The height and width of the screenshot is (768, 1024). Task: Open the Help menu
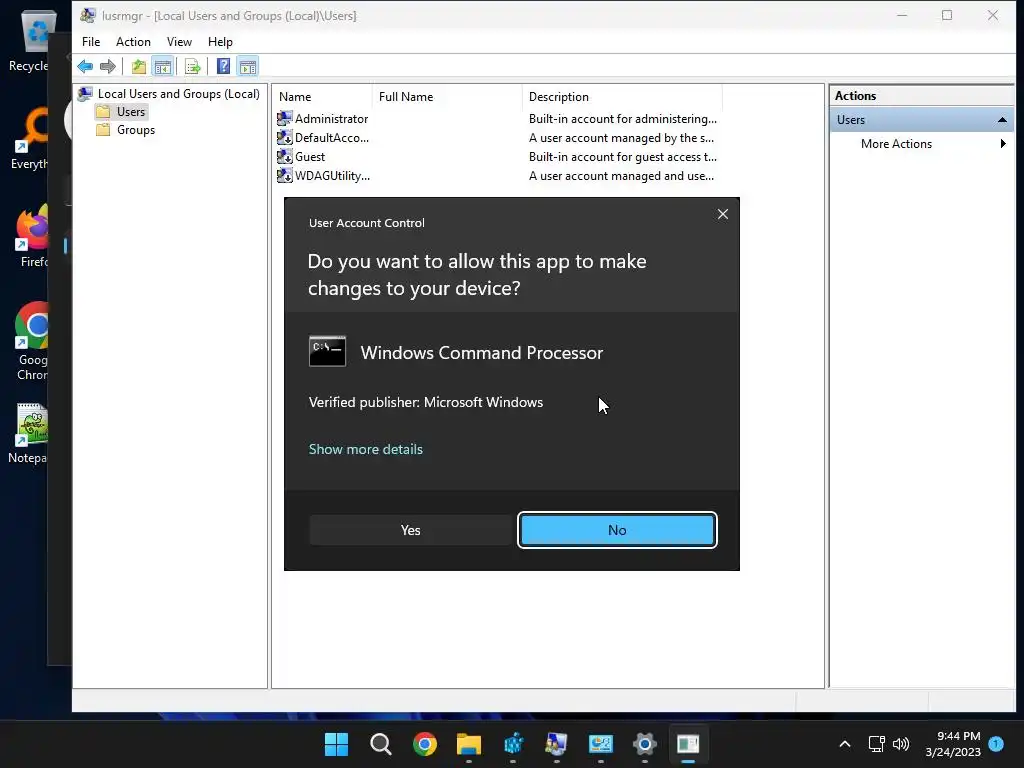click(x=220, y=42)
